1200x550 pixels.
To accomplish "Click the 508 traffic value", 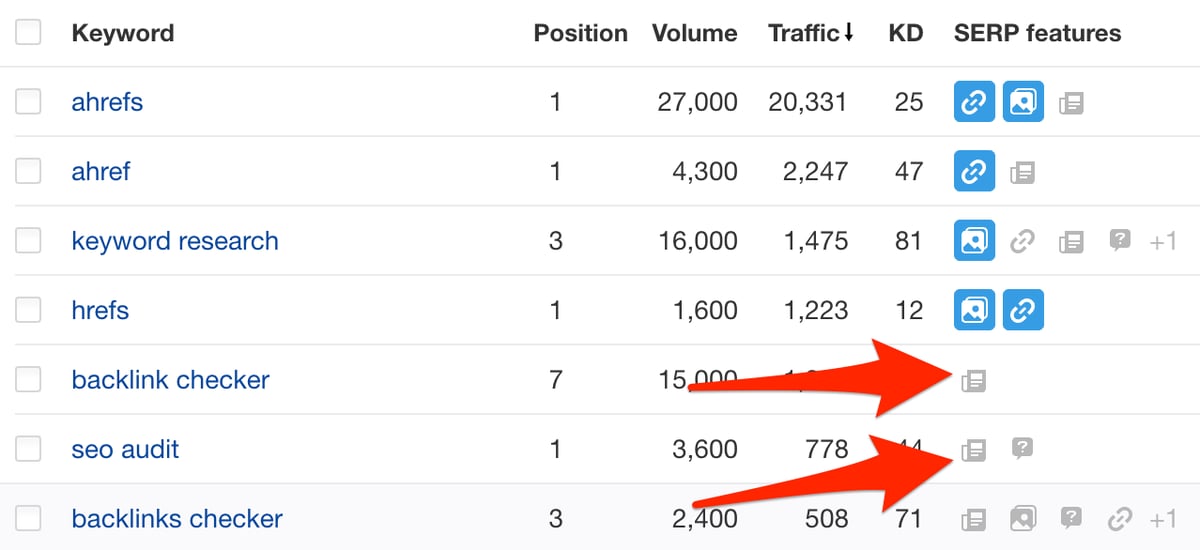I will (824, 519).
